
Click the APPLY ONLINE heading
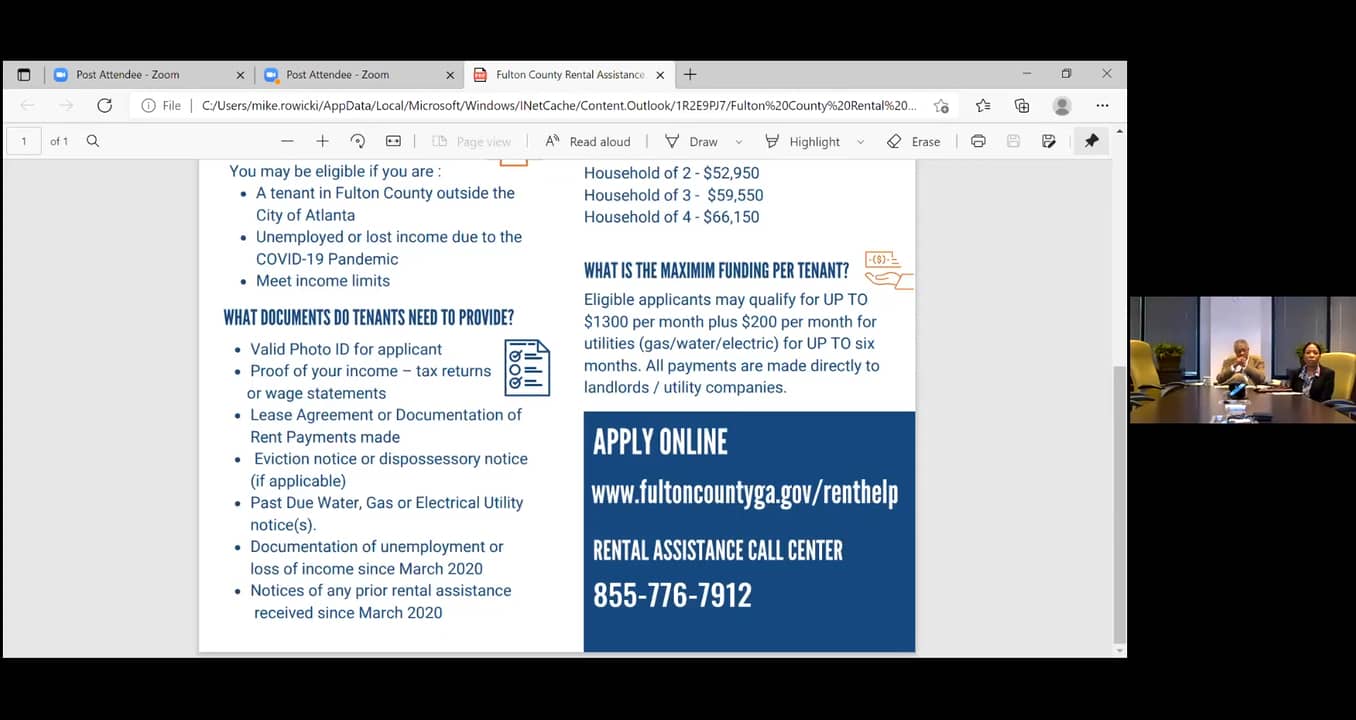click(x=660, y=441)
